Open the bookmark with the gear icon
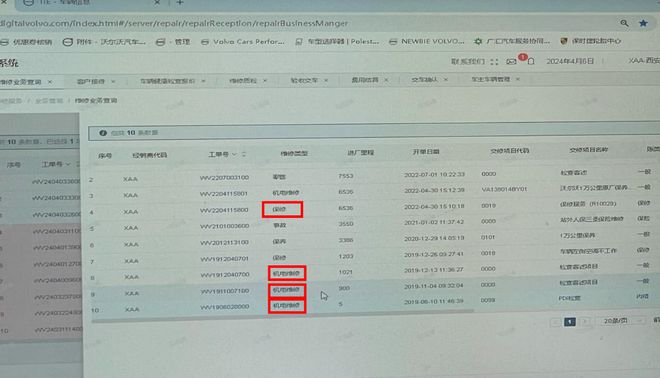660x378 pixels. tap(512, 41)
